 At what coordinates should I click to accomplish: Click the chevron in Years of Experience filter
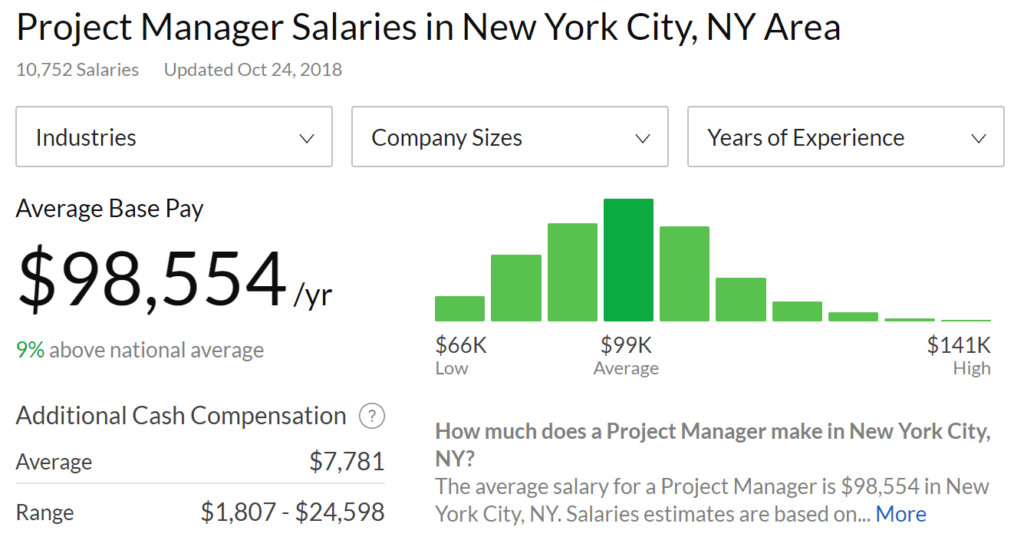click(x=979, y=139)
